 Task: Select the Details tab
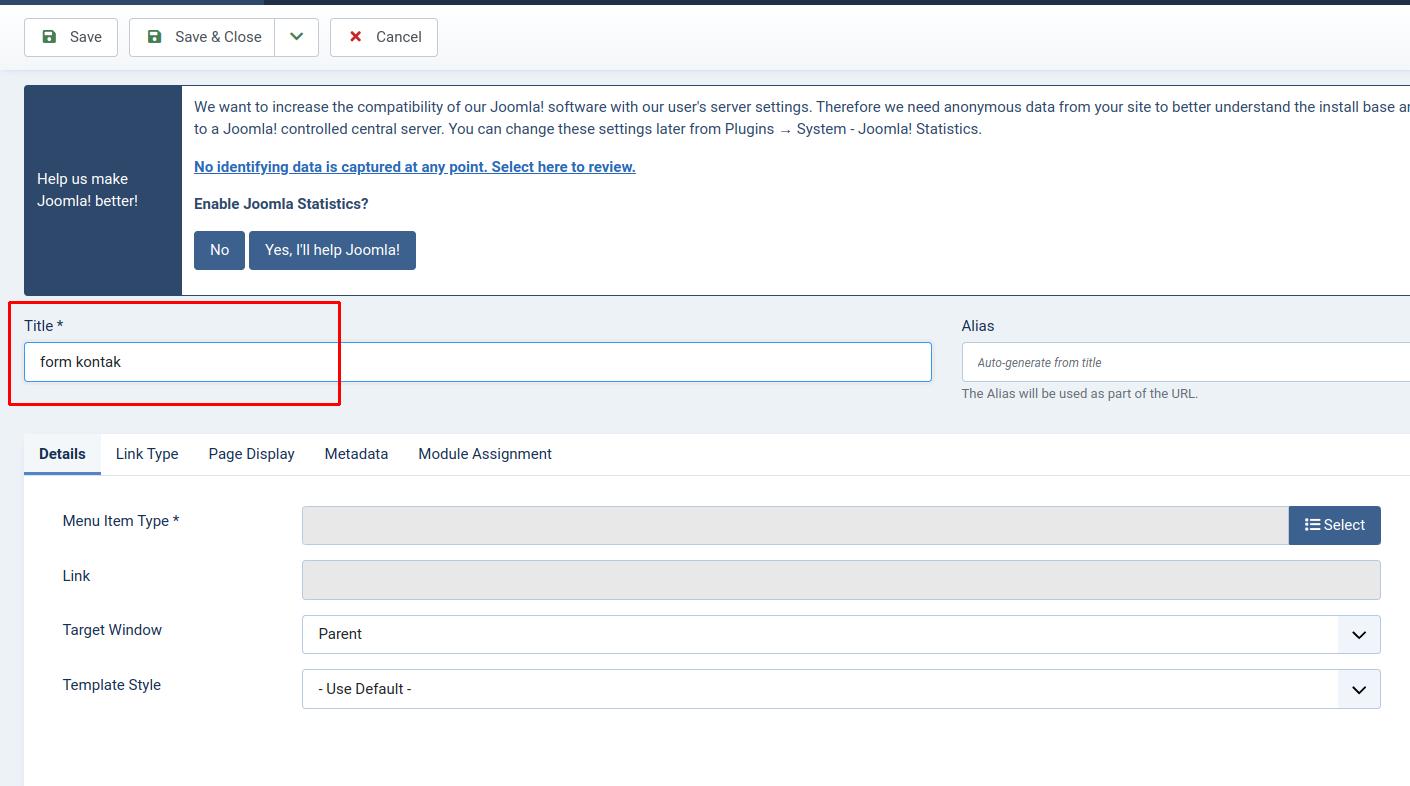click(62, 454)
